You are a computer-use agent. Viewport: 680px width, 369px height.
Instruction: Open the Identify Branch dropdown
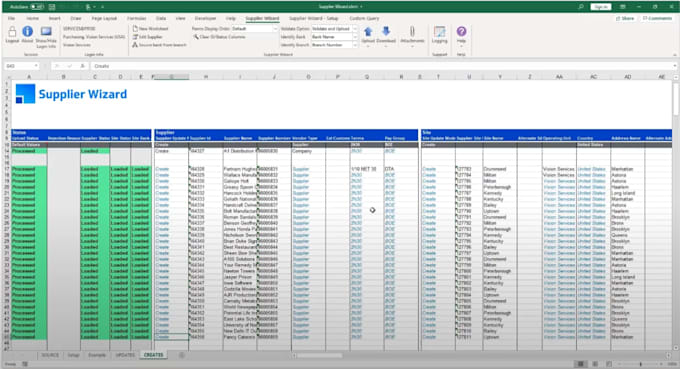pyautogui.click(x=355, y=45)
